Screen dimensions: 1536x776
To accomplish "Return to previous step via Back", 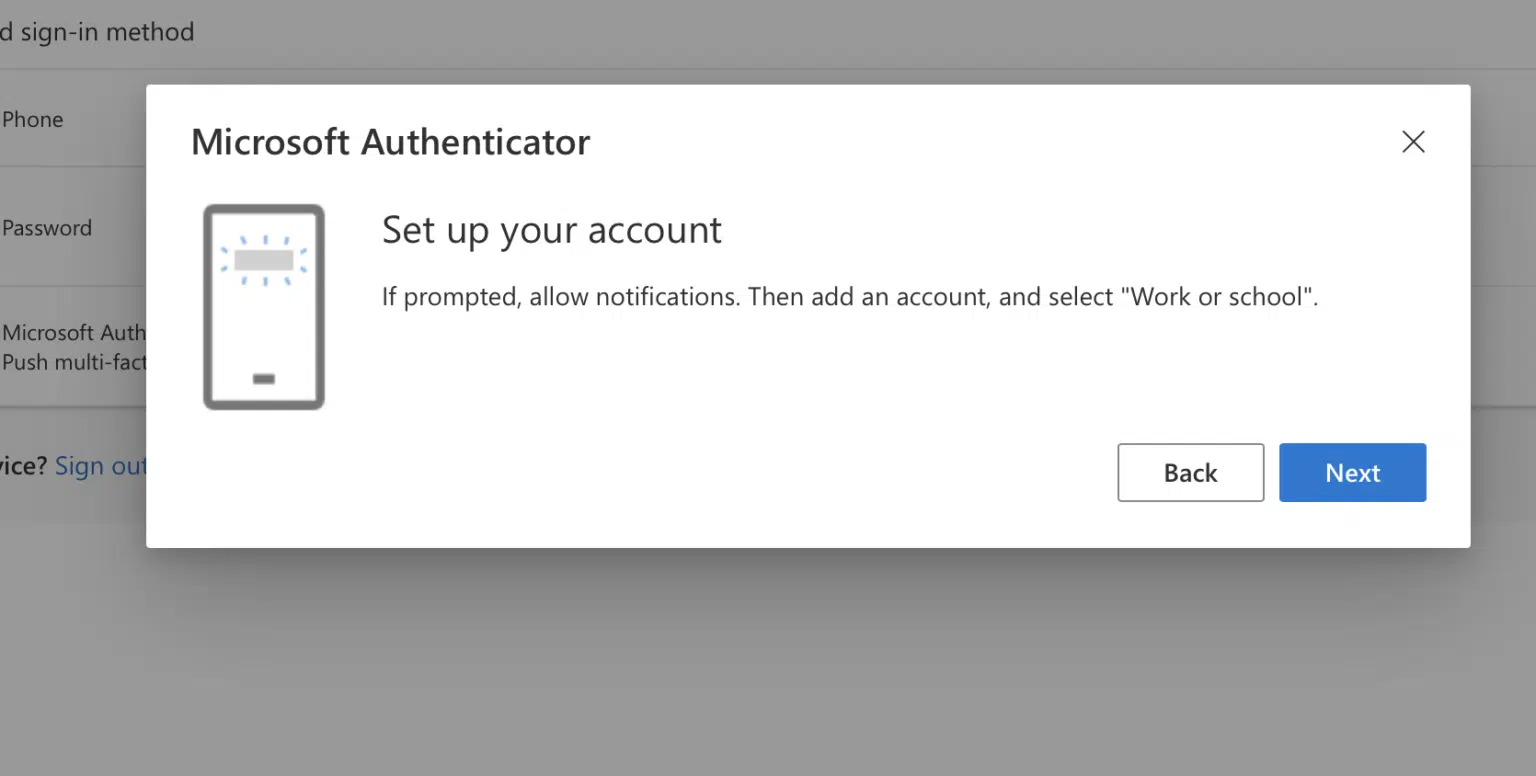I will pos(1190,472).
